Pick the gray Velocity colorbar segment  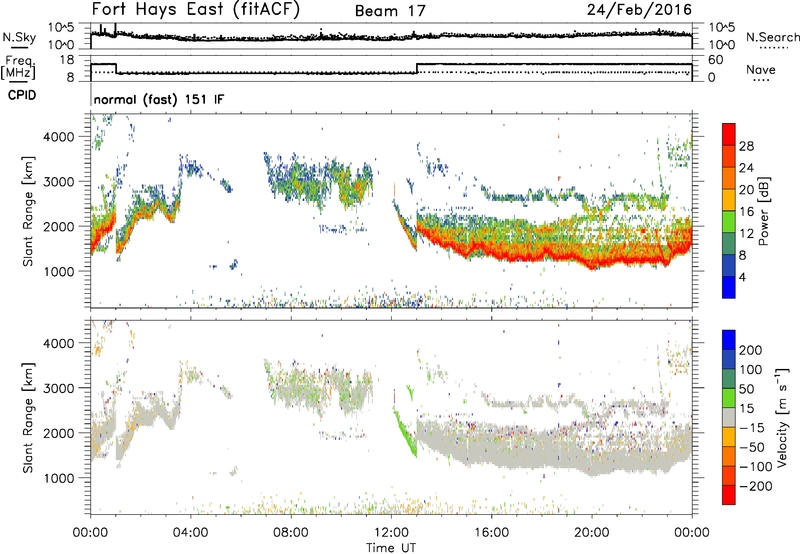click(729, 417)
